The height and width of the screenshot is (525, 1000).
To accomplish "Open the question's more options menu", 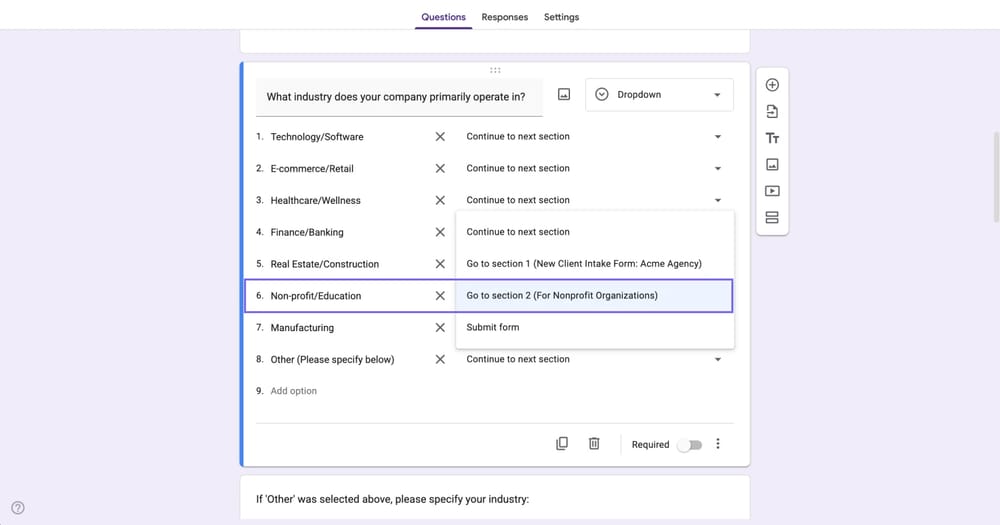I will click(x=718, y=444).
